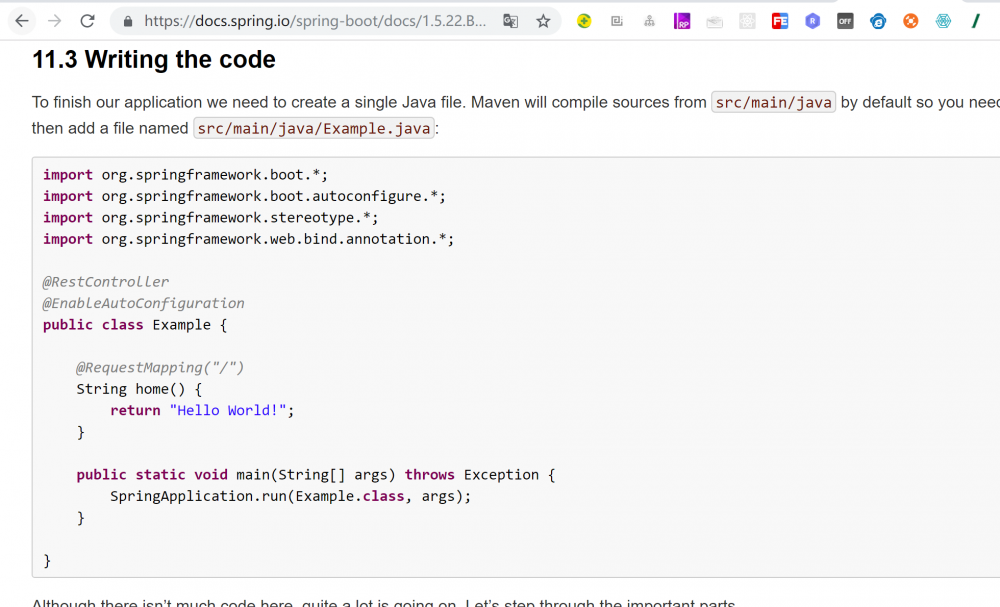Open the gray QR-code style extension
The image size is (1000, 607).
pyautogui.click(x=617, y=21)
